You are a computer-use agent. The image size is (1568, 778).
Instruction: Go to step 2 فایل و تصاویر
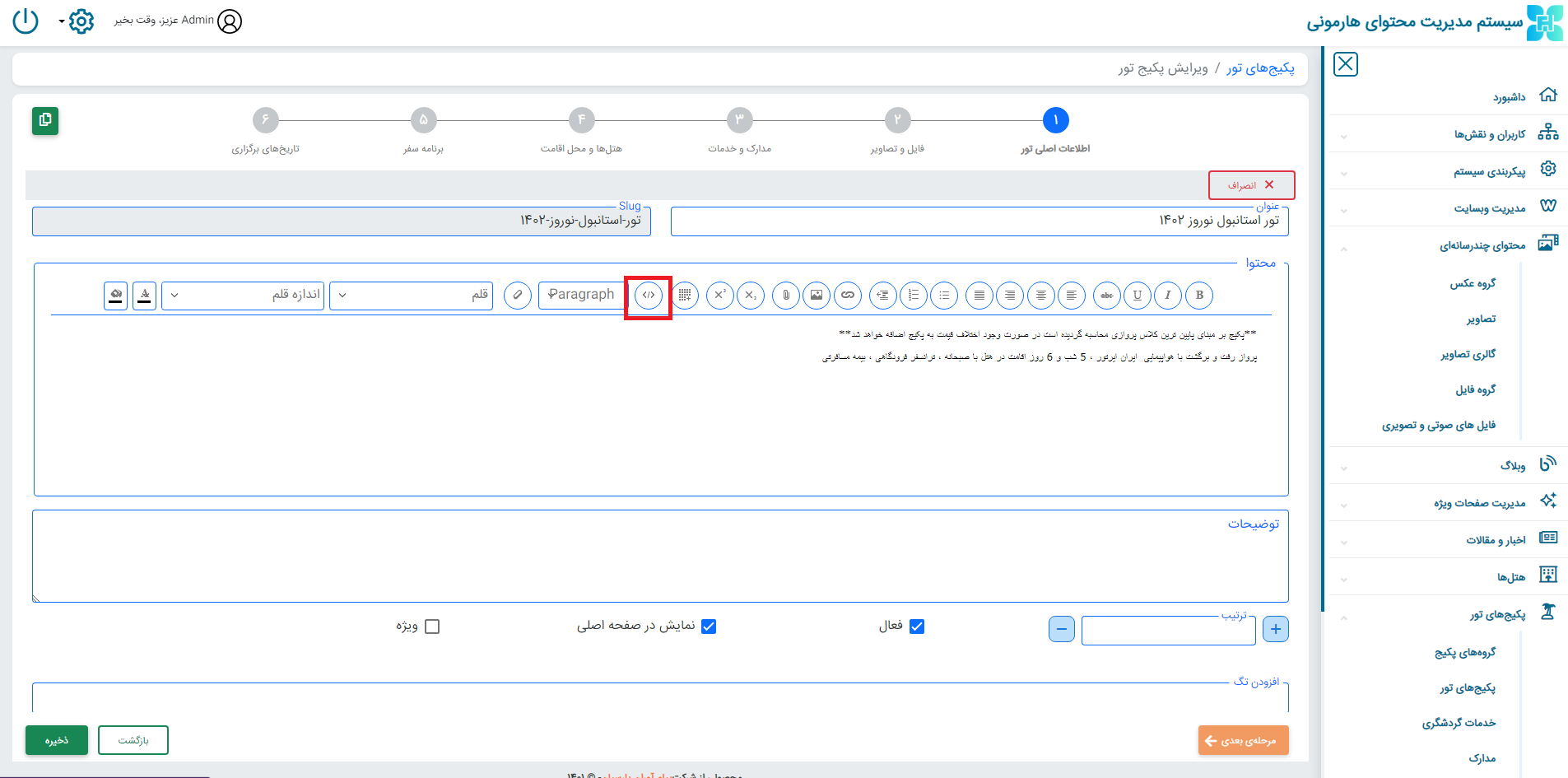tap(897, 120)
